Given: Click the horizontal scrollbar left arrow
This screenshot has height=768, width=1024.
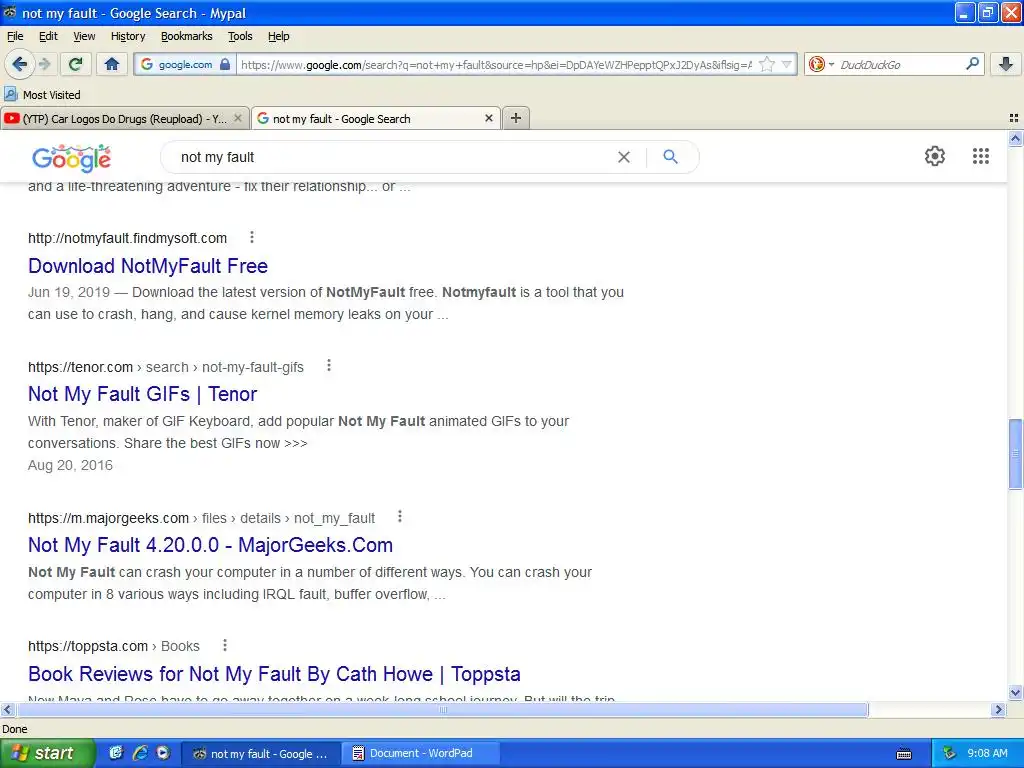Looking at the screenshot, I should pyautogui.click(x=7, y=709).
